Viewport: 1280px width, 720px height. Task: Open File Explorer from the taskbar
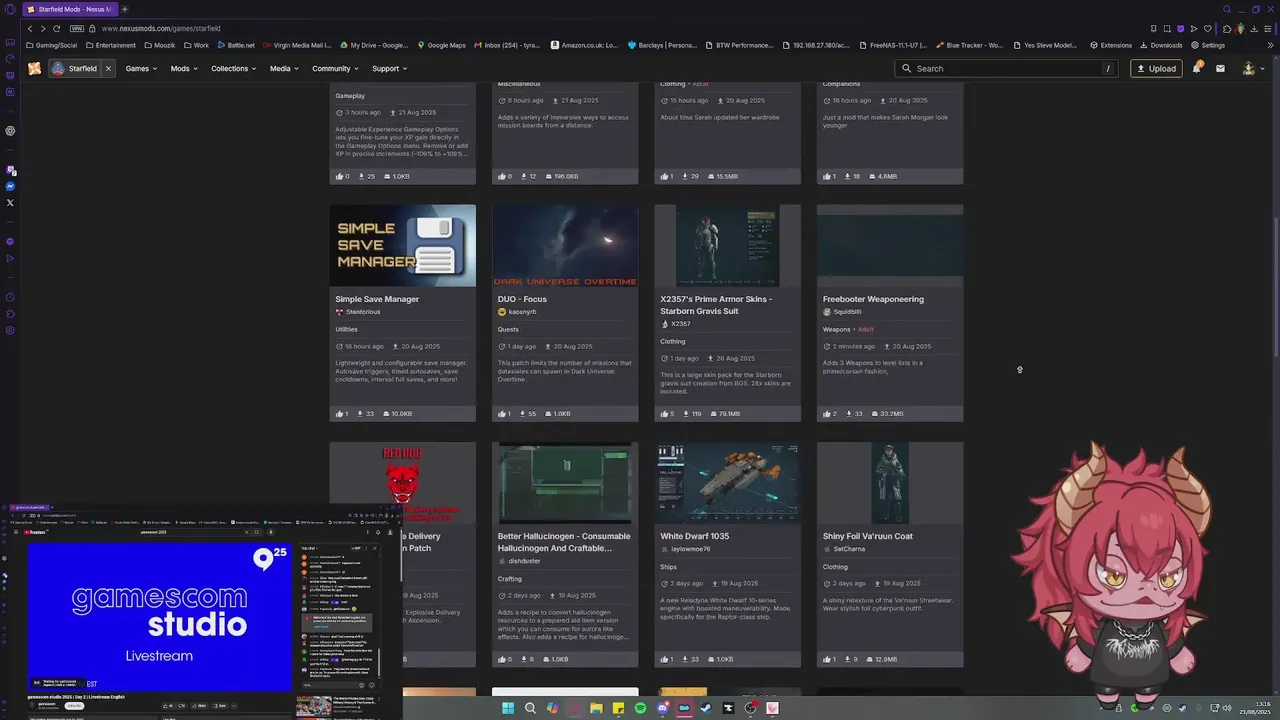(596, 708)
